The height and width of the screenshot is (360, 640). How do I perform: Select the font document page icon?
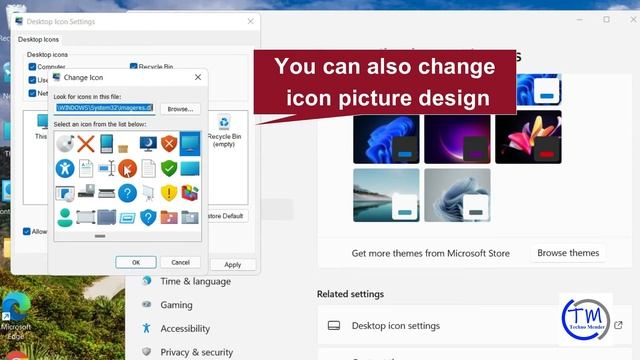pyautogui.click(x=86, y=169)
